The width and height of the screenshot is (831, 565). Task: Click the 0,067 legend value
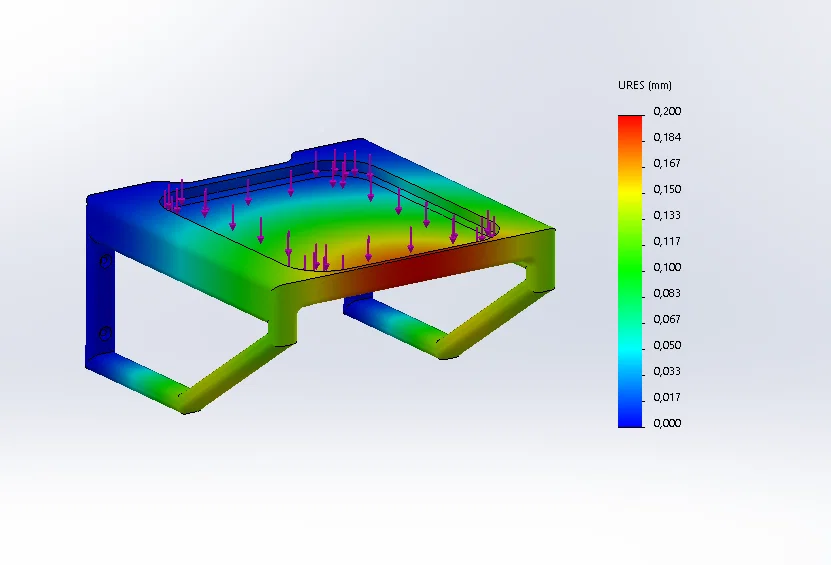tap(667, 319)
